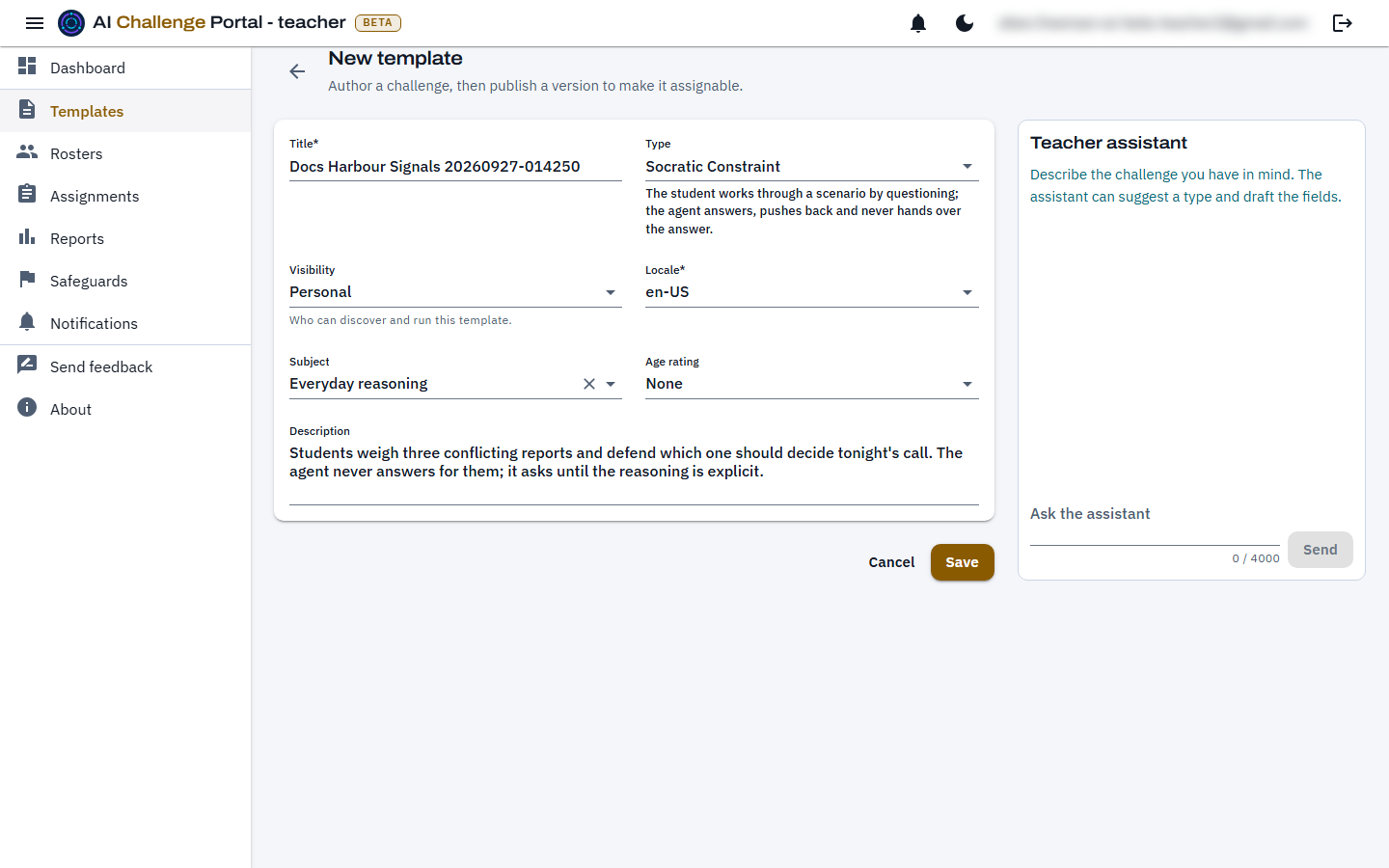
Task: Click the Save button
Action: pyautogui.click(x=962, y=562)
